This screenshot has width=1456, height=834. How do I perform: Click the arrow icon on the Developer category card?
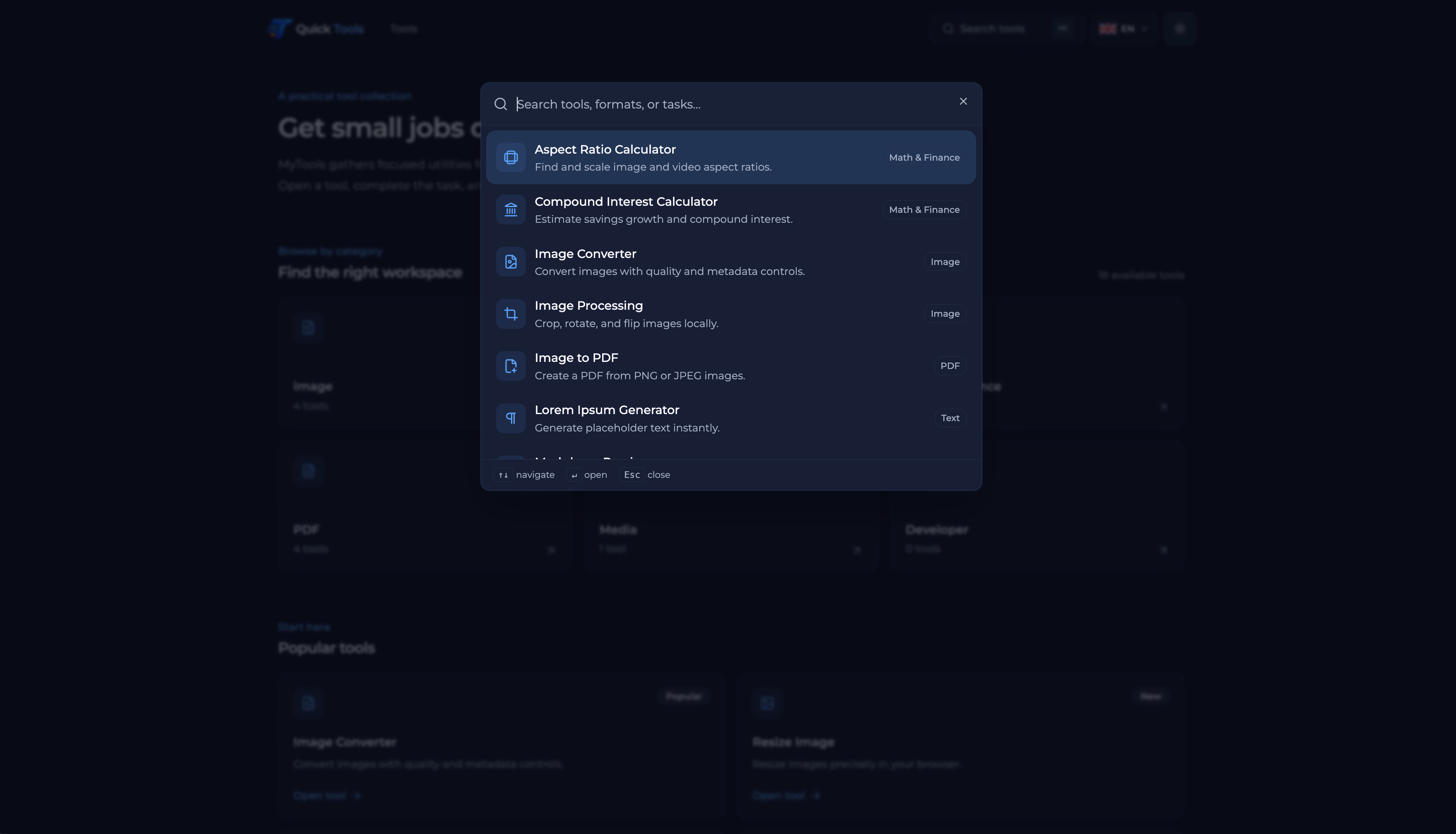(x=1163, y=550)
